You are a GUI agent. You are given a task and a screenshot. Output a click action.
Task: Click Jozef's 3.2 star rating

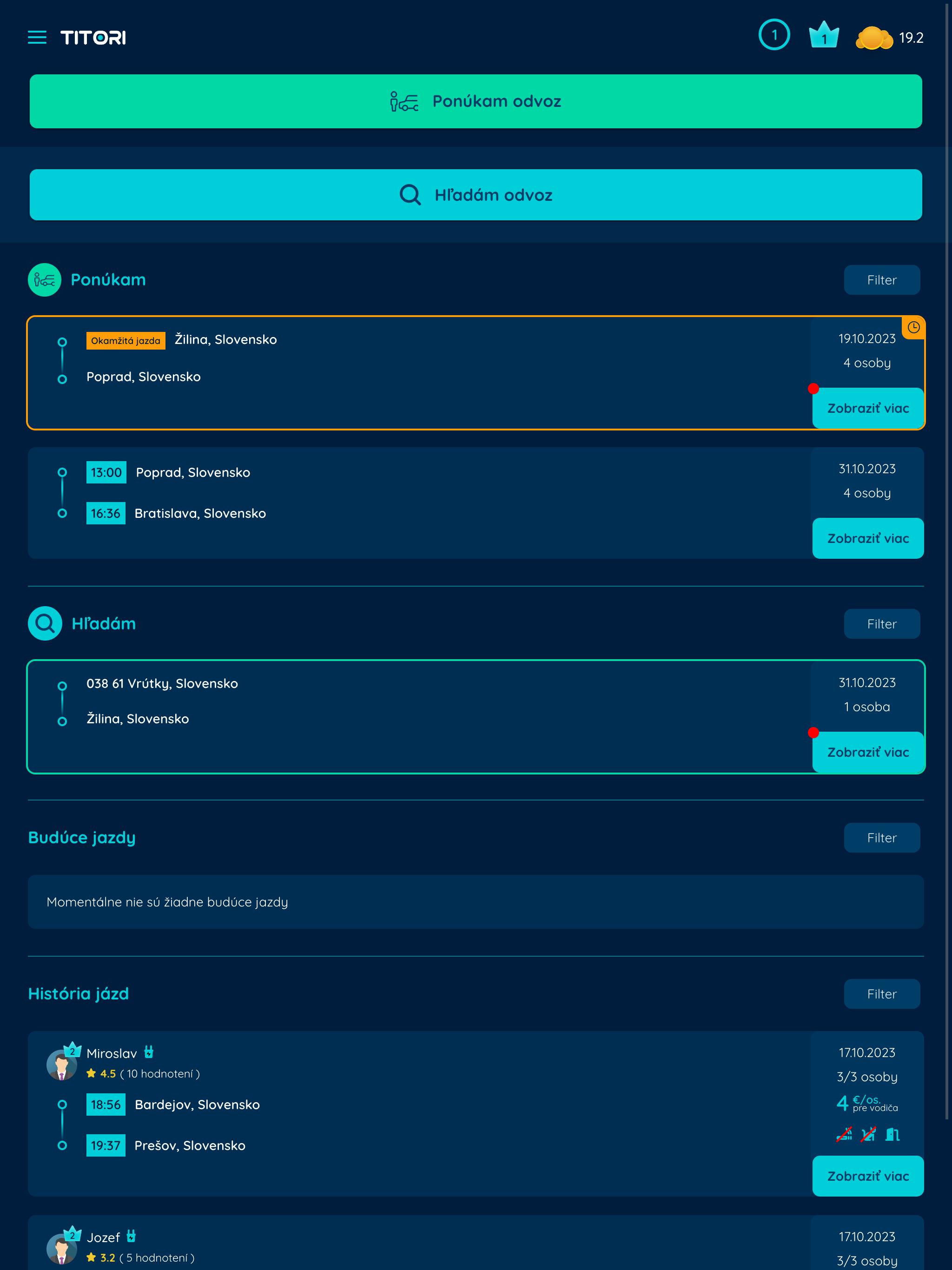(x=101, y=1257)
